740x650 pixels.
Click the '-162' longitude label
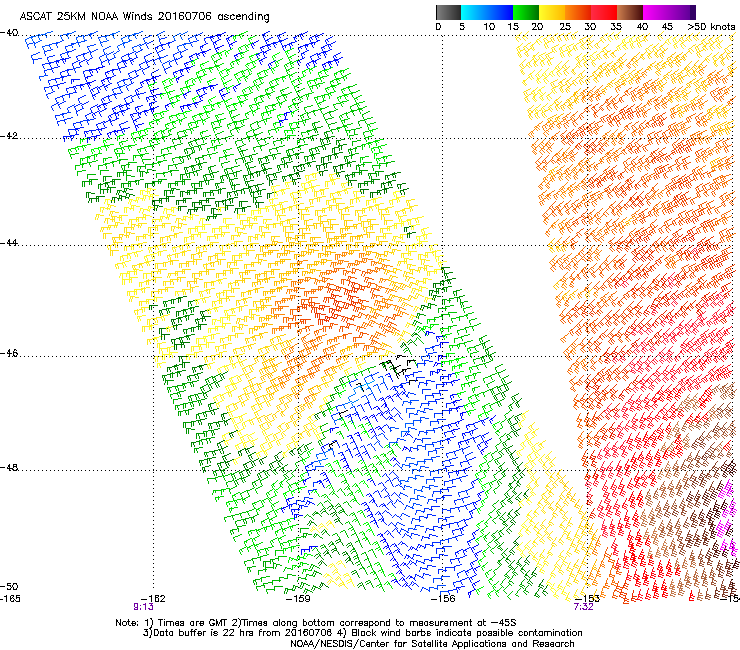(x=153, y=599)
